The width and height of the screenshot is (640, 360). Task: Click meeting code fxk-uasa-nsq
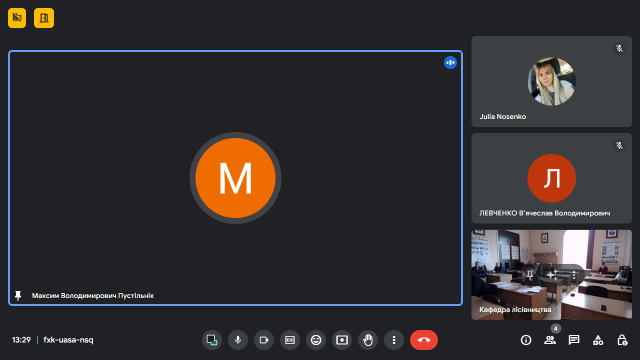(68, 340)
